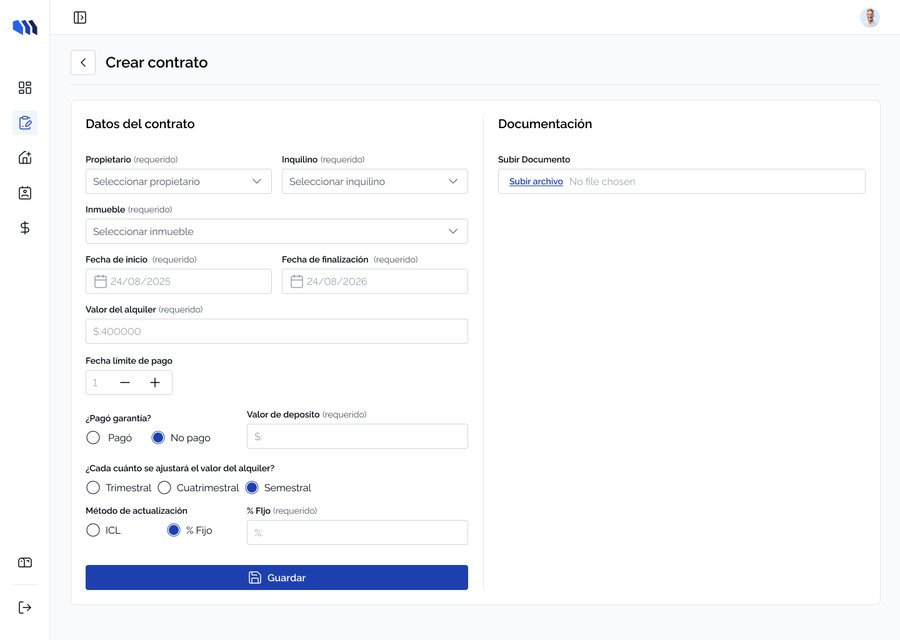This screenshot has width=900, height=640.
Task: Click the Datos del contrato heading
Action: [140, 124]
